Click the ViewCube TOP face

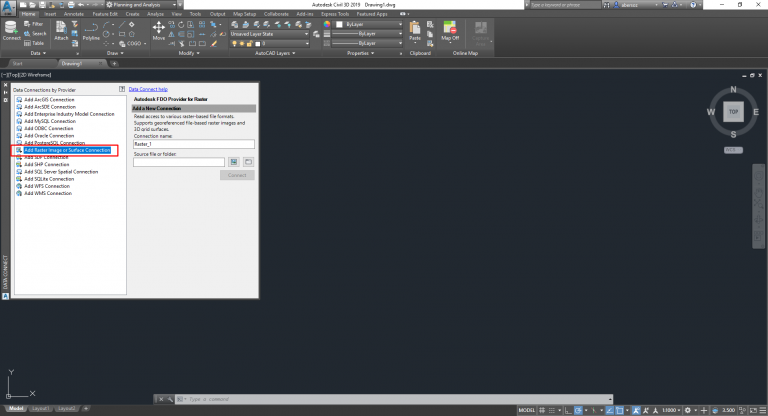(x=733, y=112)
